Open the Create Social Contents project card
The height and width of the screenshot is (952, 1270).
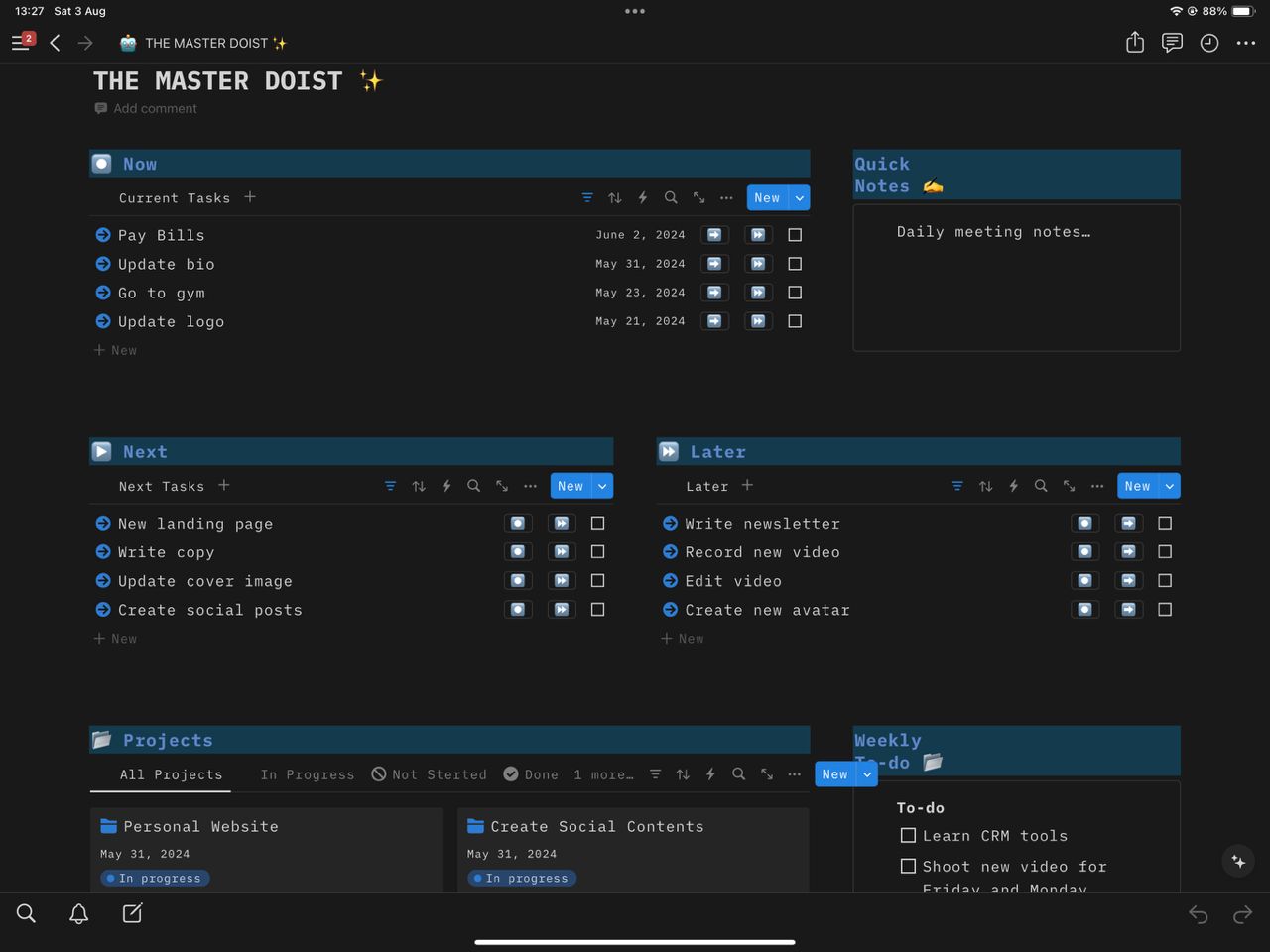pos(633,850)
